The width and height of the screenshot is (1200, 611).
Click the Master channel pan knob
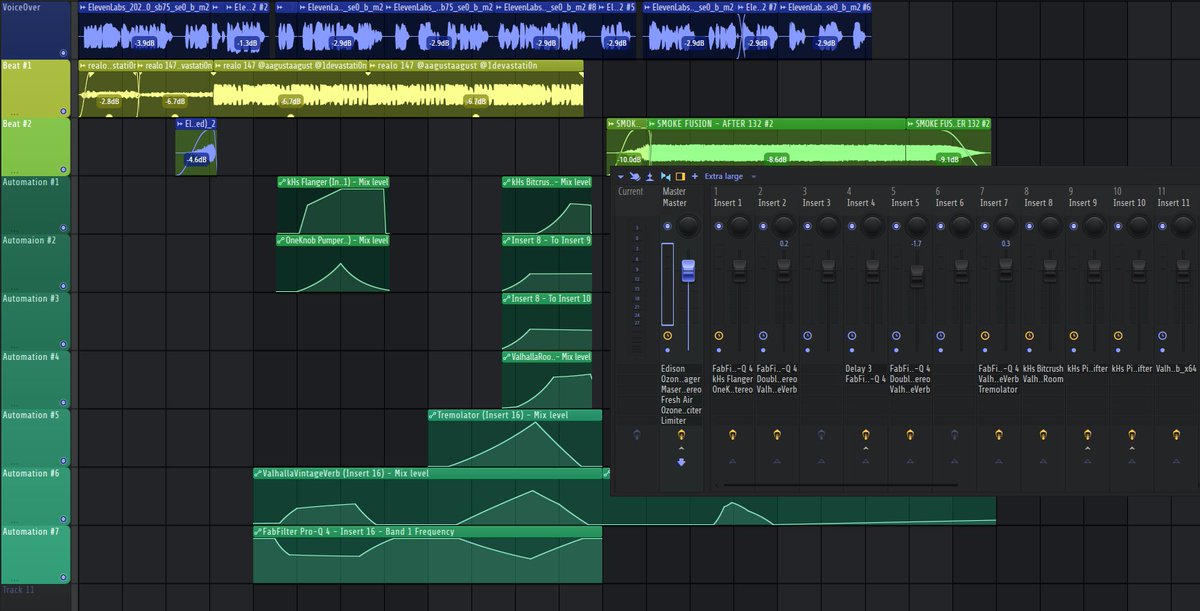pyautogui.click(x=687, y=228)
